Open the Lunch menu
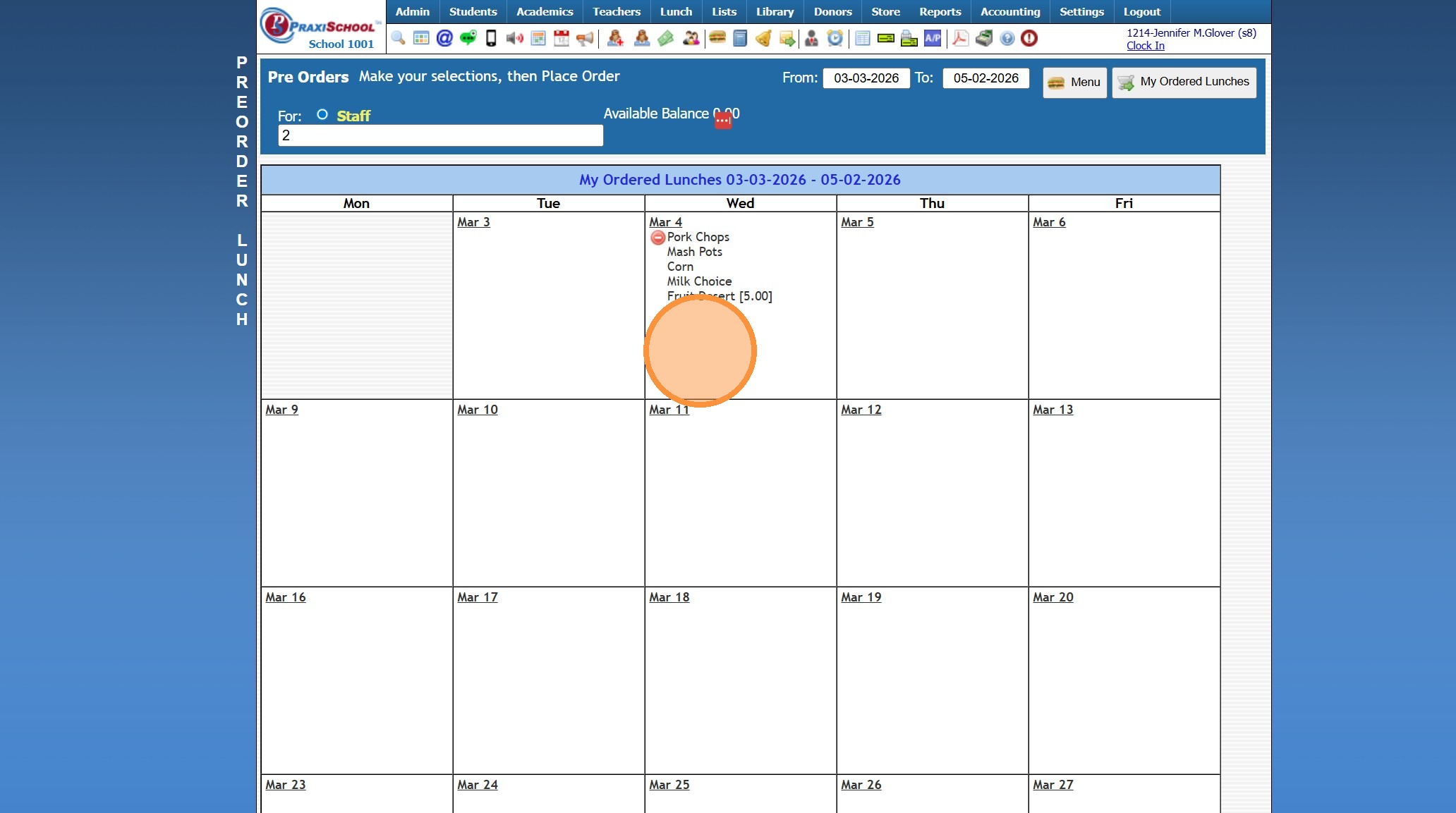The height and width of the screenshot is (813, 1456). point(676,11)
